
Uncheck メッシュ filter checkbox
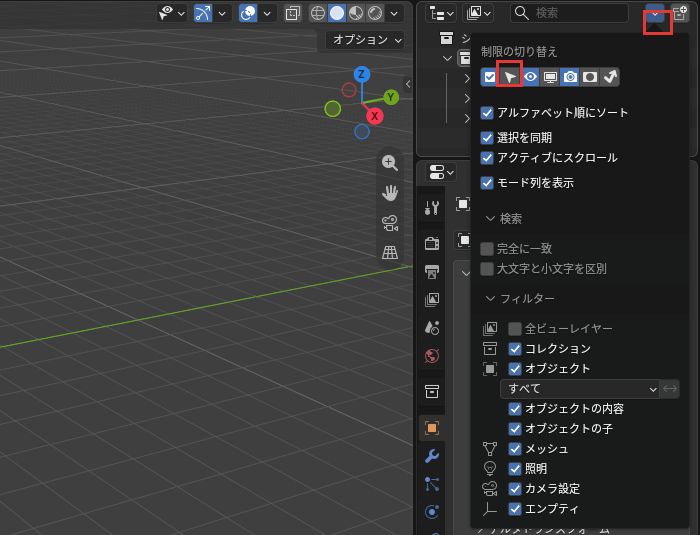click(515, 449)
